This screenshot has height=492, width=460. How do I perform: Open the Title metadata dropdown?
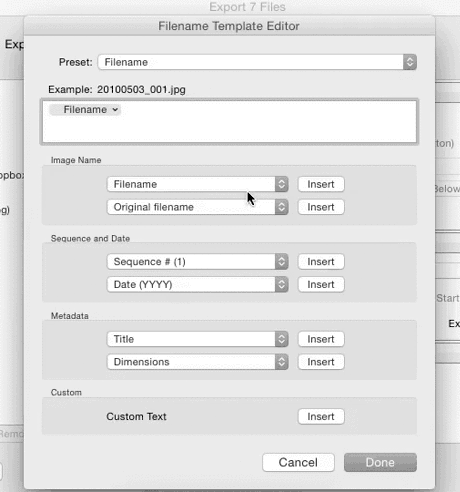coord(197,339)
